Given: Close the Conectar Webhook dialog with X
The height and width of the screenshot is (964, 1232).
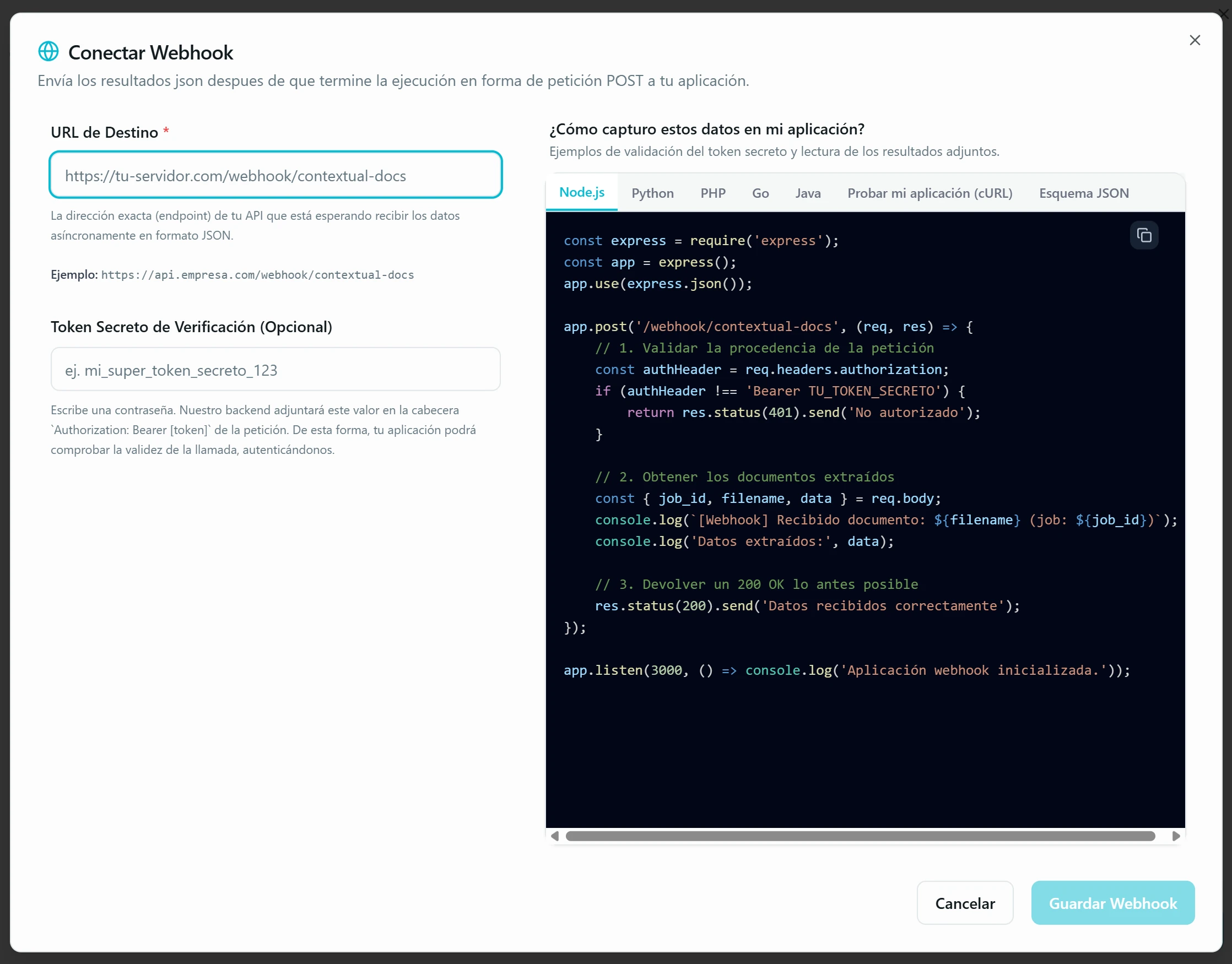Looking at the screenshot, I should click(1195, 40).
